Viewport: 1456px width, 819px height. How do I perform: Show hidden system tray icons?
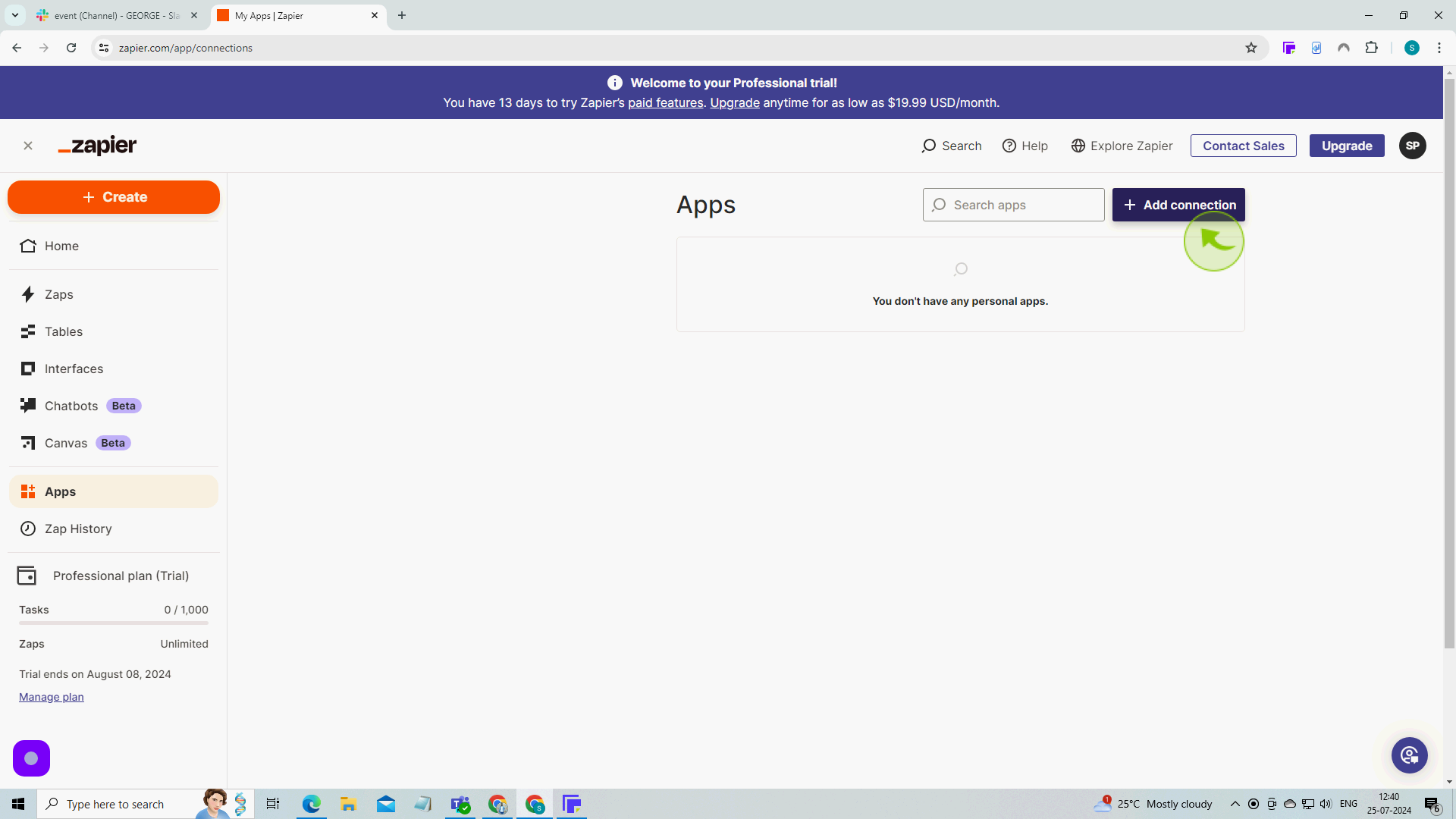pos(1235,804)
